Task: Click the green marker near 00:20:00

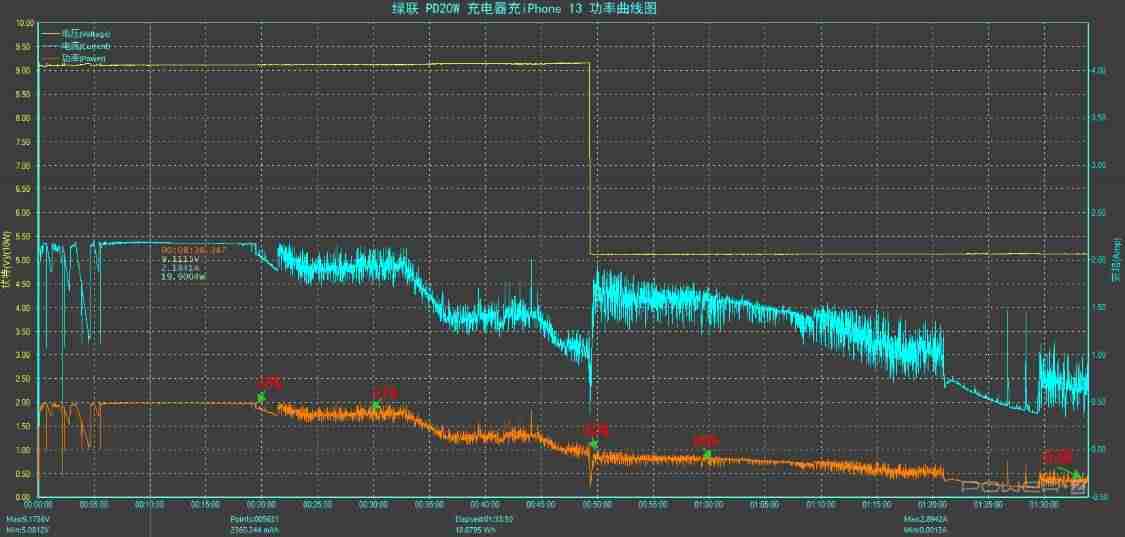Action: 261,397
